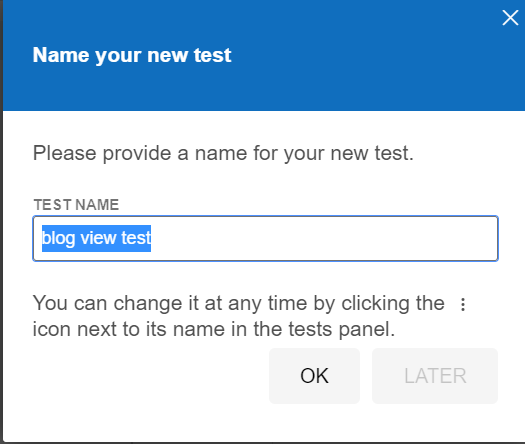
Task: Click the word 'blog' in the input
Action: [x=59, y=238]
